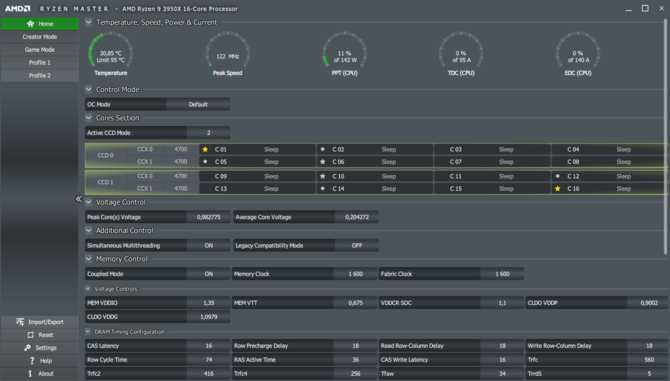Click Memory Clock value 1 600

point(356,274)
